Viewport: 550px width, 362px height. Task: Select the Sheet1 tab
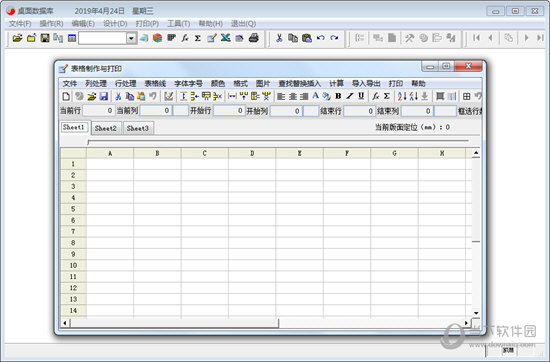(74, 127)
